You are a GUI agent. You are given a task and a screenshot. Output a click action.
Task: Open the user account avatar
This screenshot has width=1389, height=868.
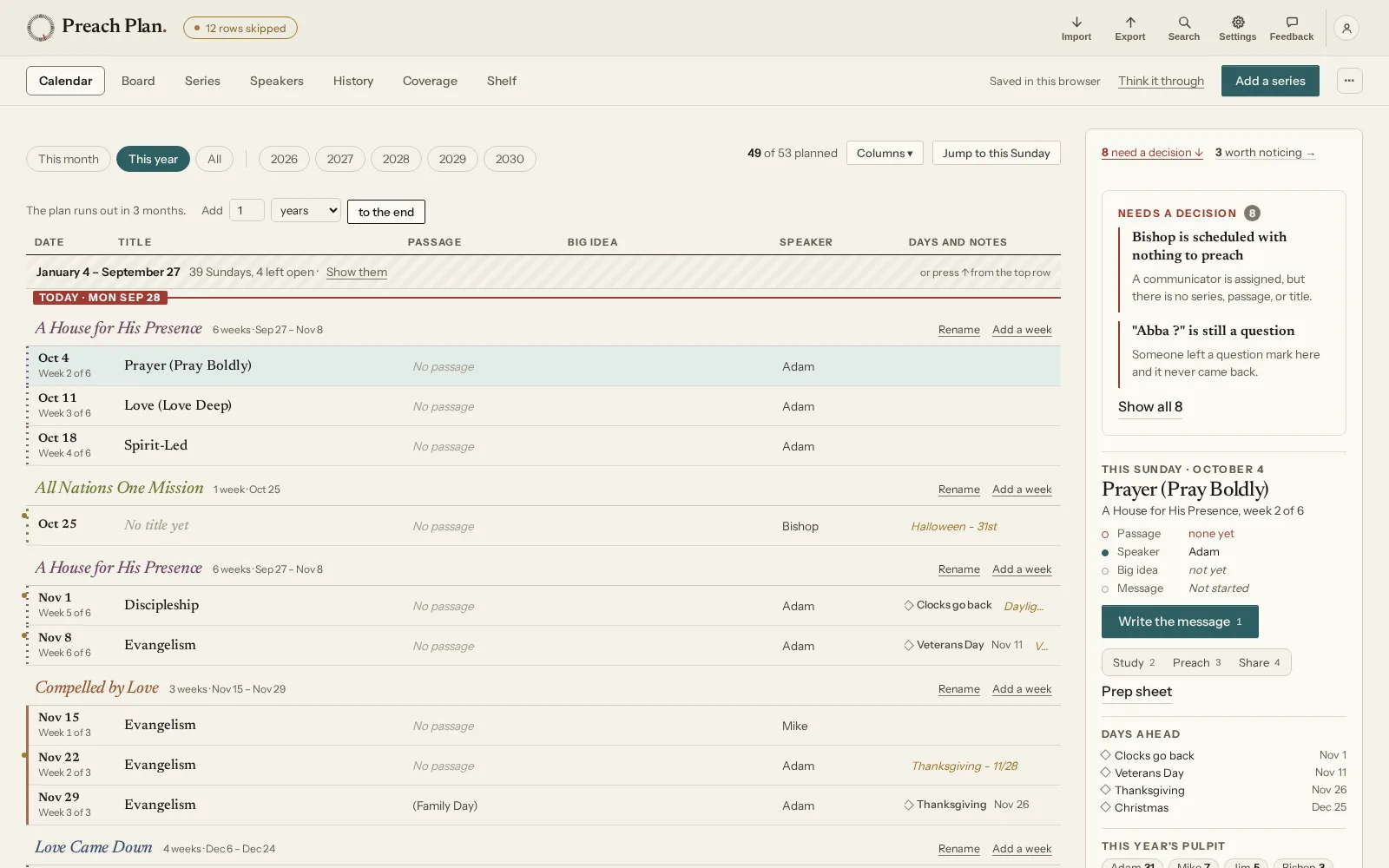point(1346,28)
